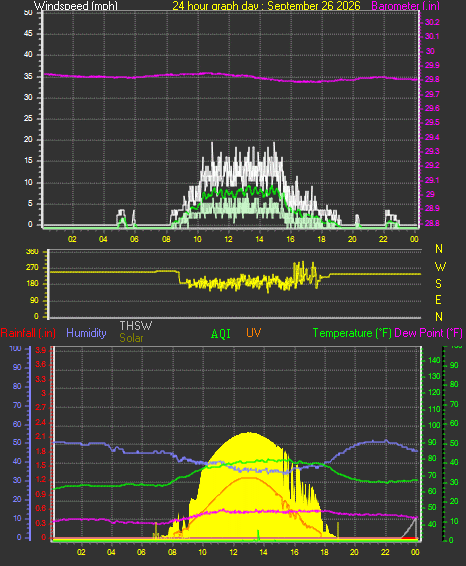
Task: Select the UV legend label
Action: [x=253, y=332]
